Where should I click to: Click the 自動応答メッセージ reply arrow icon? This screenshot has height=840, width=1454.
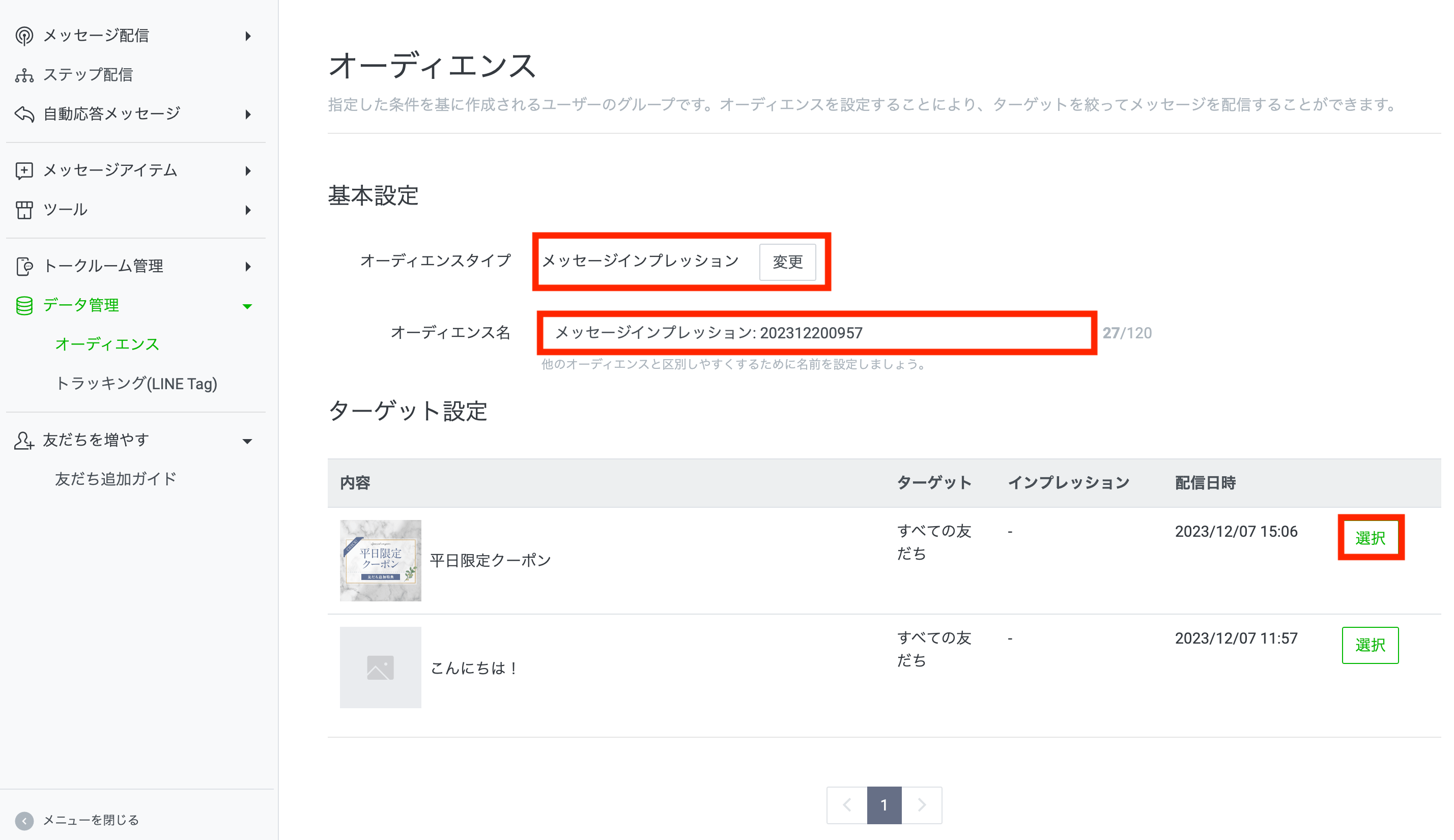(x=23, y=113)
